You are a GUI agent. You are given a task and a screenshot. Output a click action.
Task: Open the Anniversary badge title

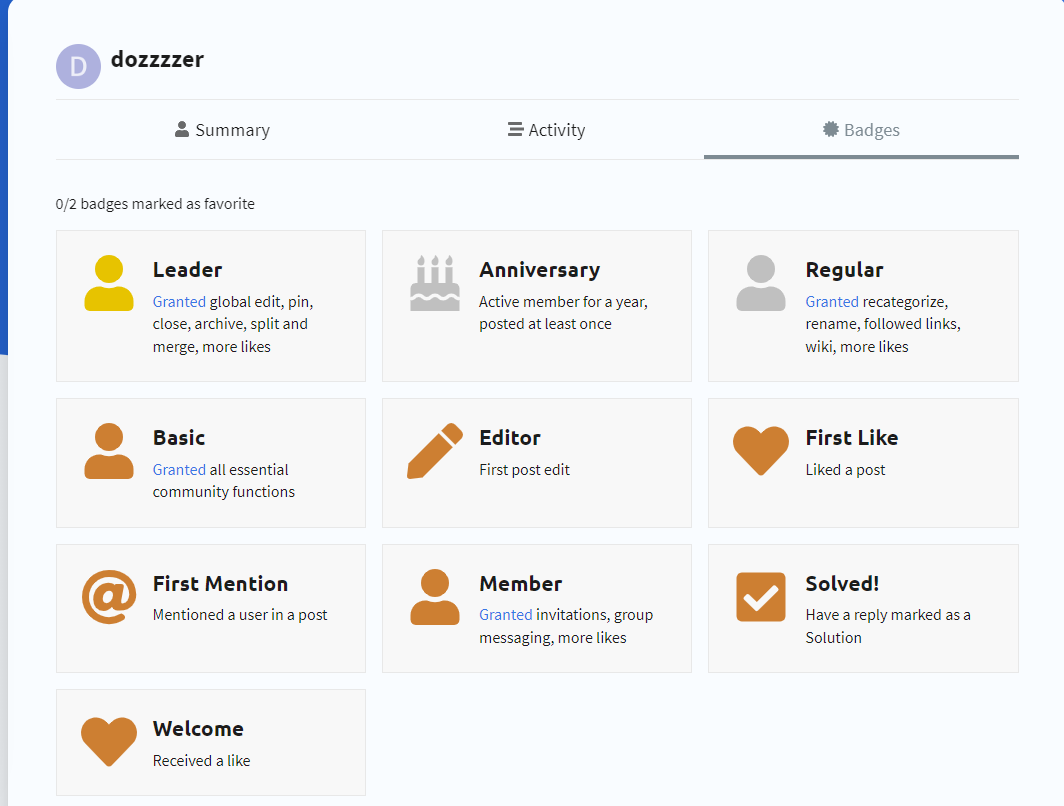pos(539,270)
